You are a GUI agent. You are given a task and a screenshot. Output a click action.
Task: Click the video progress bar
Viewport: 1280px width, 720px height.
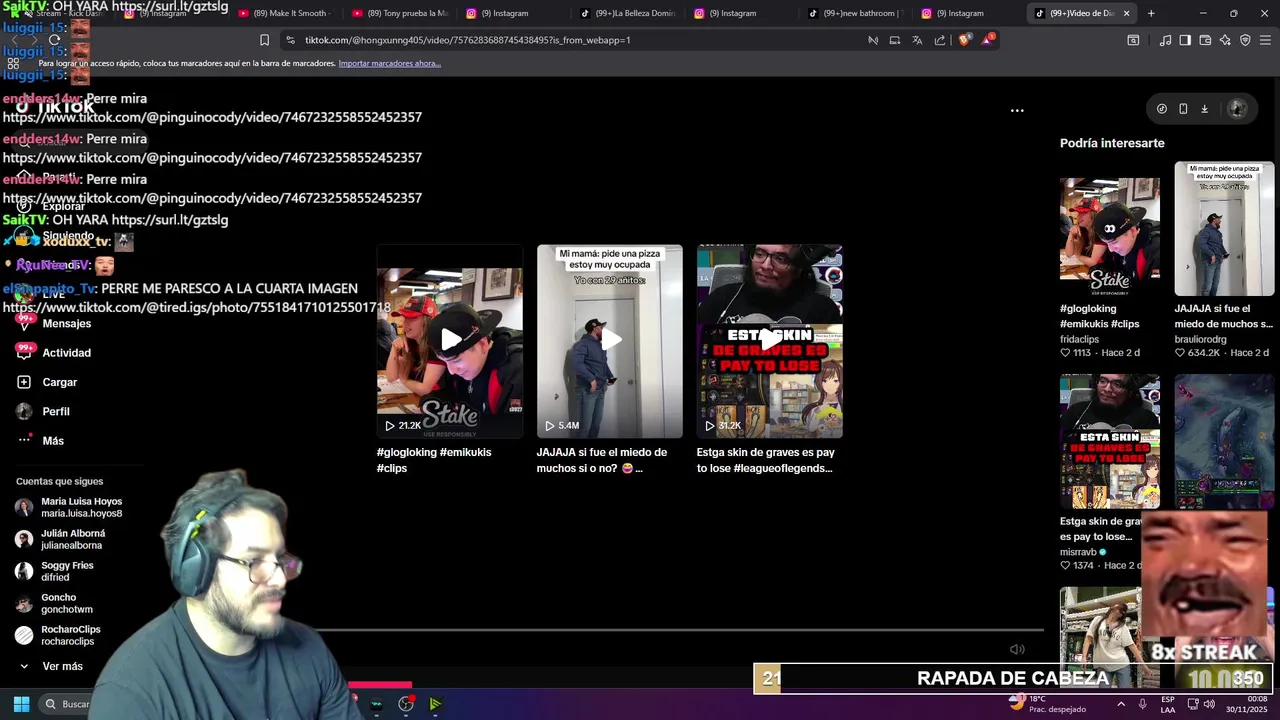(680, 630)
